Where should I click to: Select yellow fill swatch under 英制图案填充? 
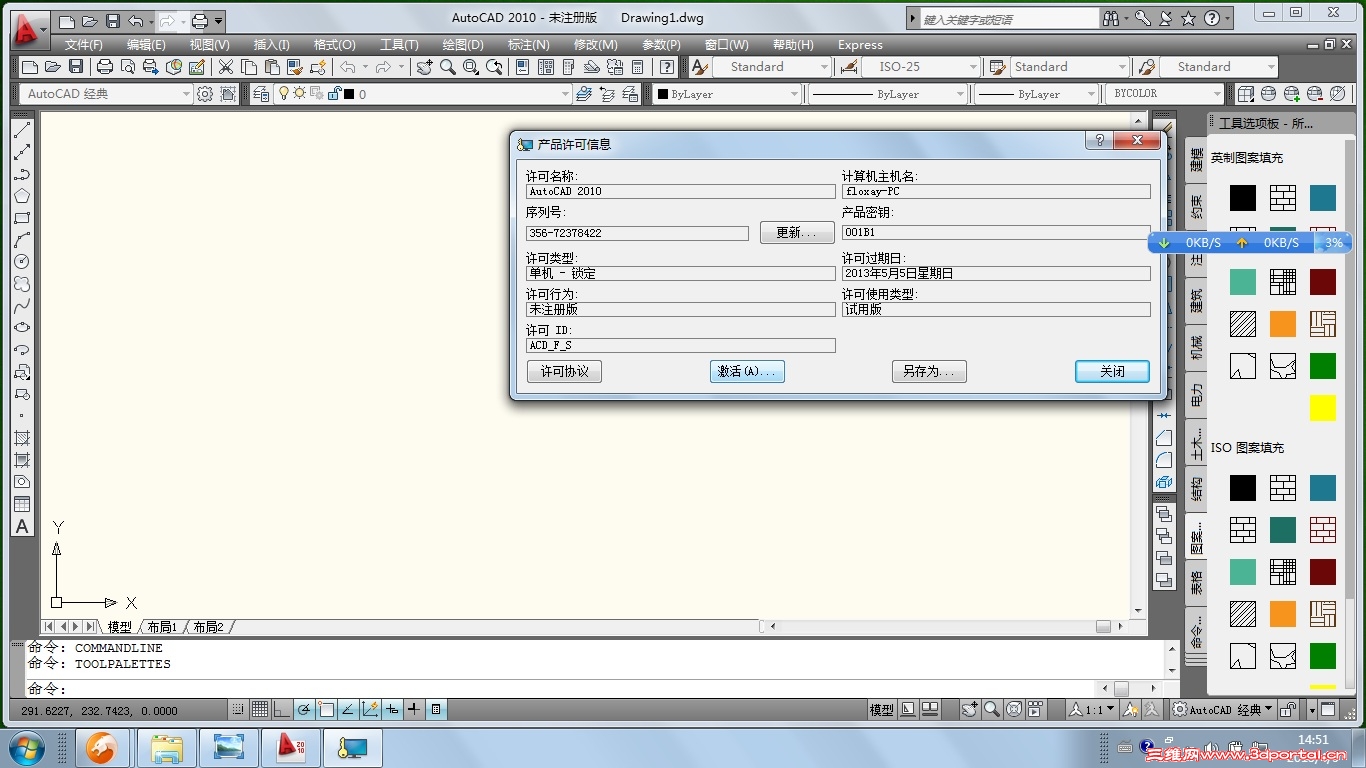(x=1323, y=408)
